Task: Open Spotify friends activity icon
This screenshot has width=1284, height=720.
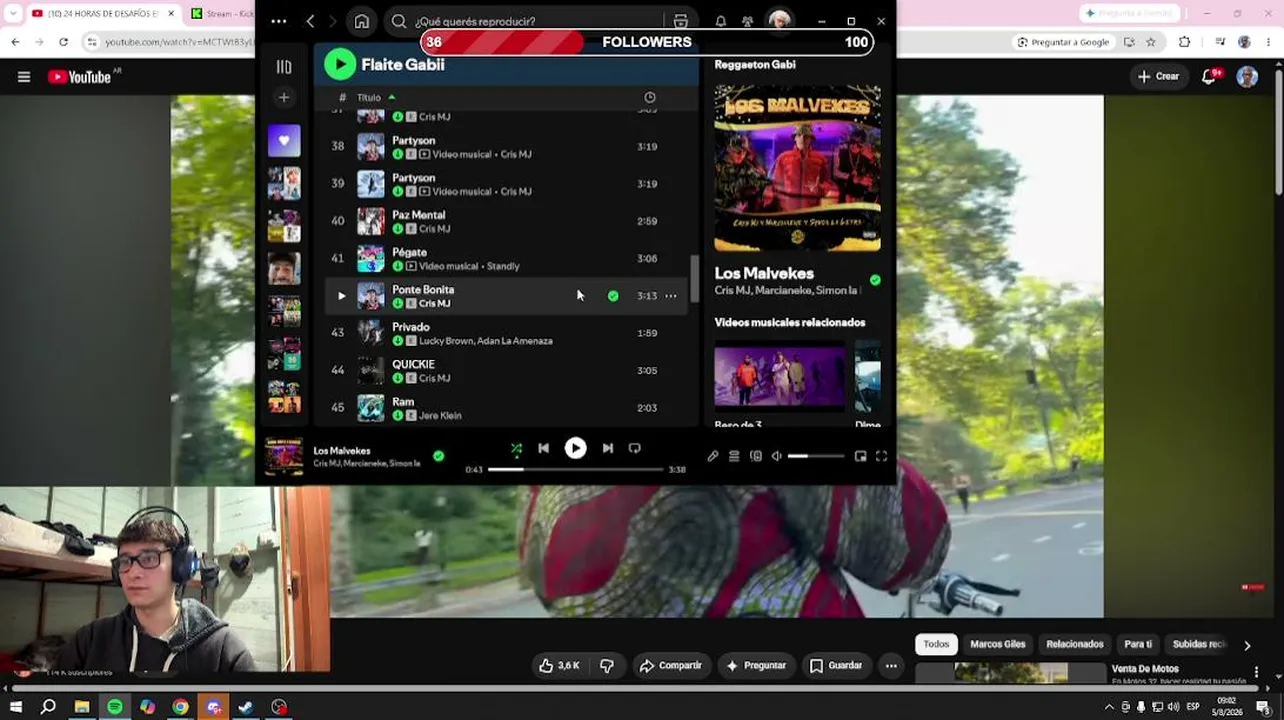Action: (747, 21)
